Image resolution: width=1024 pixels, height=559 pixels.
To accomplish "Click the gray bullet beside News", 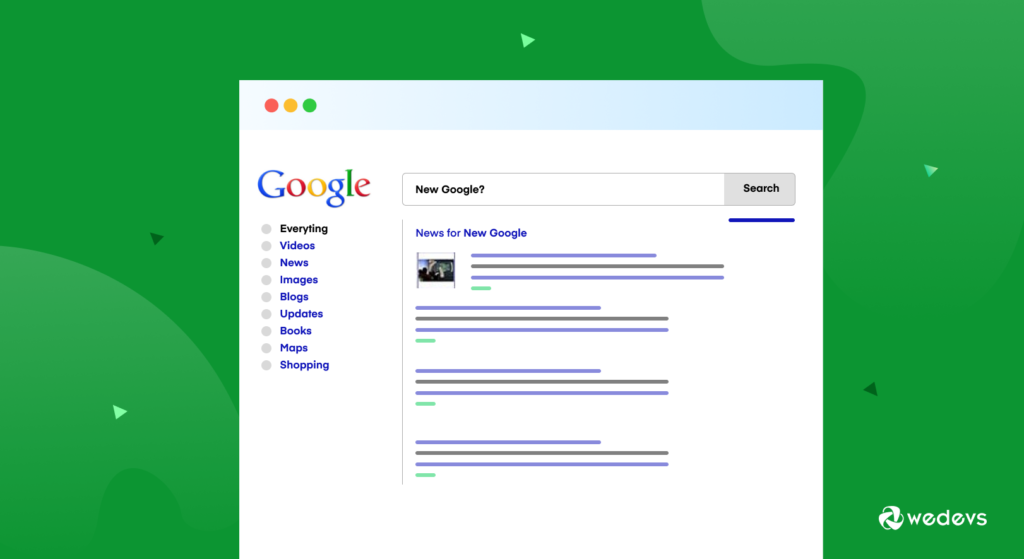I will 266,263.
